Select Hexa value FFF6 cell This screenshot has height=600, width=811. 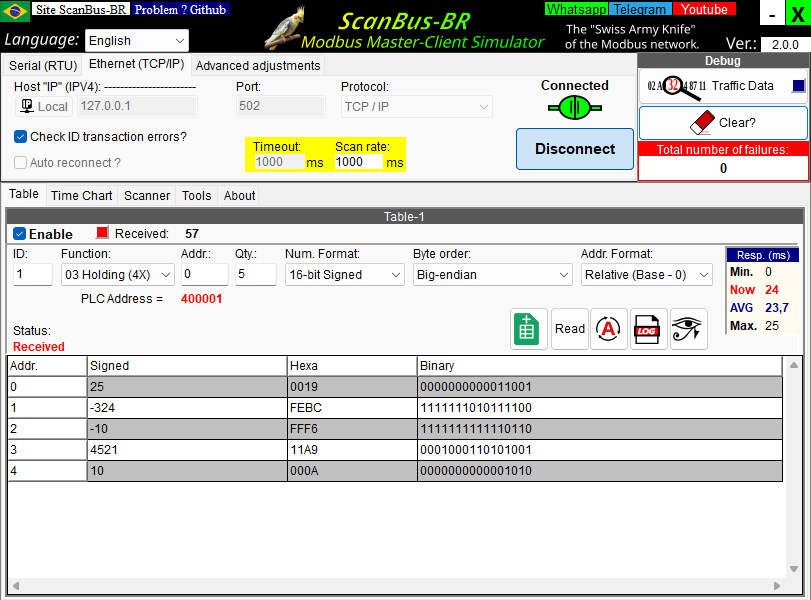click(352, 429)
